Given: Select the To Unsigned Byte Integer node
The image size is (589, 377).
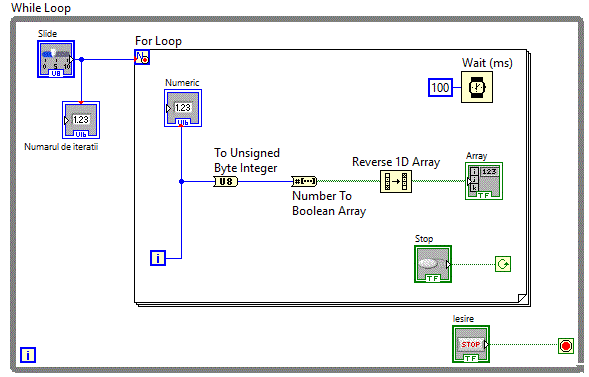Looking at the screenshot, I should coord(226,181).
